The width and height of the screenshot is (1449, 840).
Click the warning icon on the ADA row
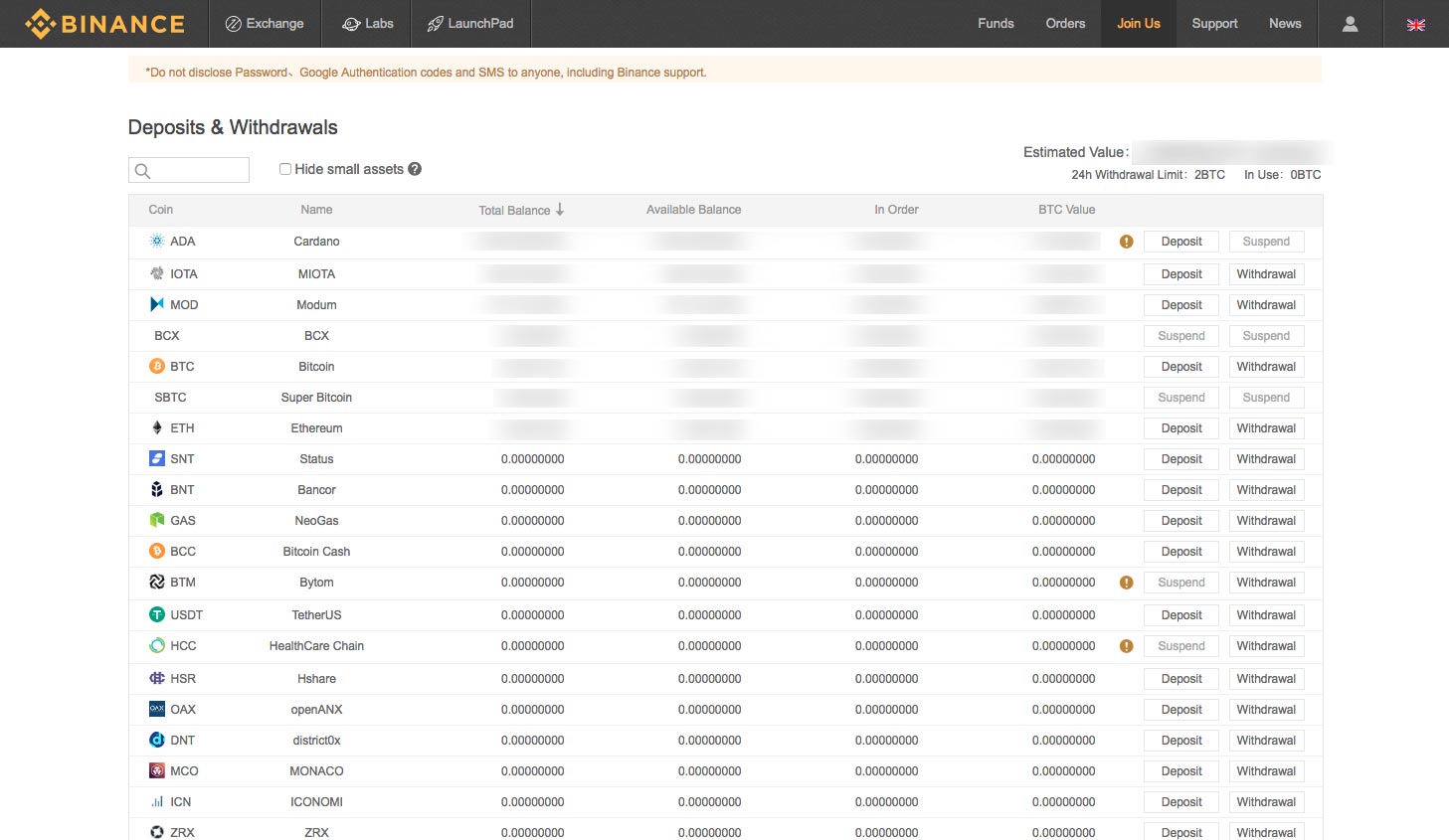click(x=1126, y=242)
